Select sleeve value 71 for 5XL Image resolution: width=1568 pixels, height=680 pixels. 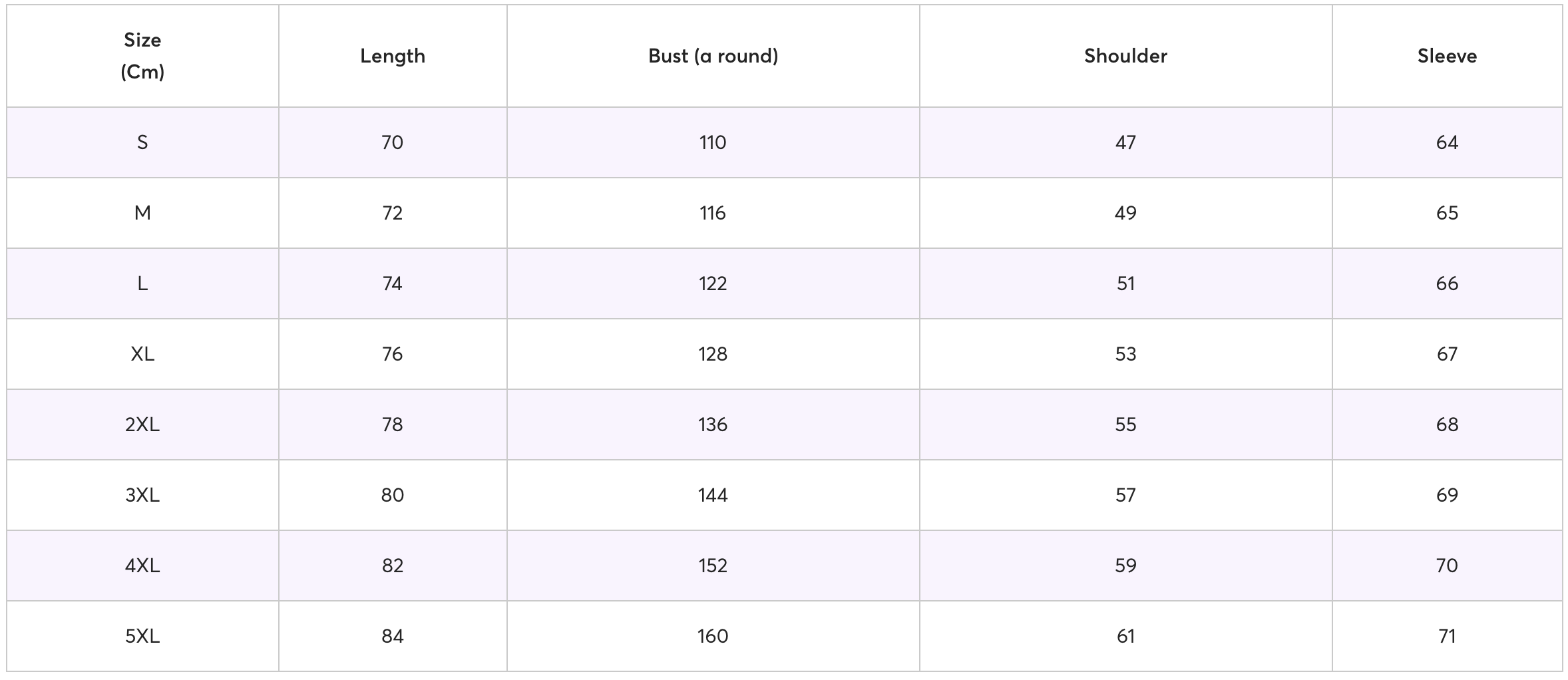click(x=1448, y=636)
